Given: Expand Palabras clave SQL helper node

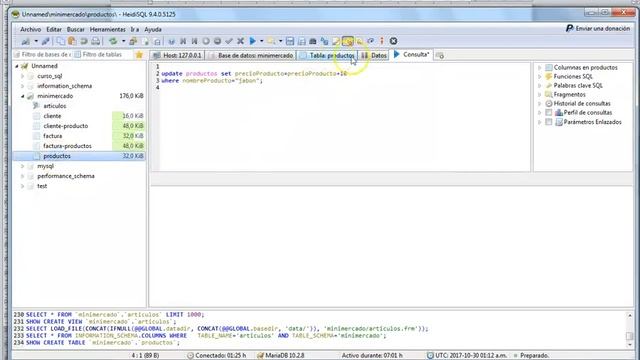Looking at the screenshot, I should tap(540, 86).
